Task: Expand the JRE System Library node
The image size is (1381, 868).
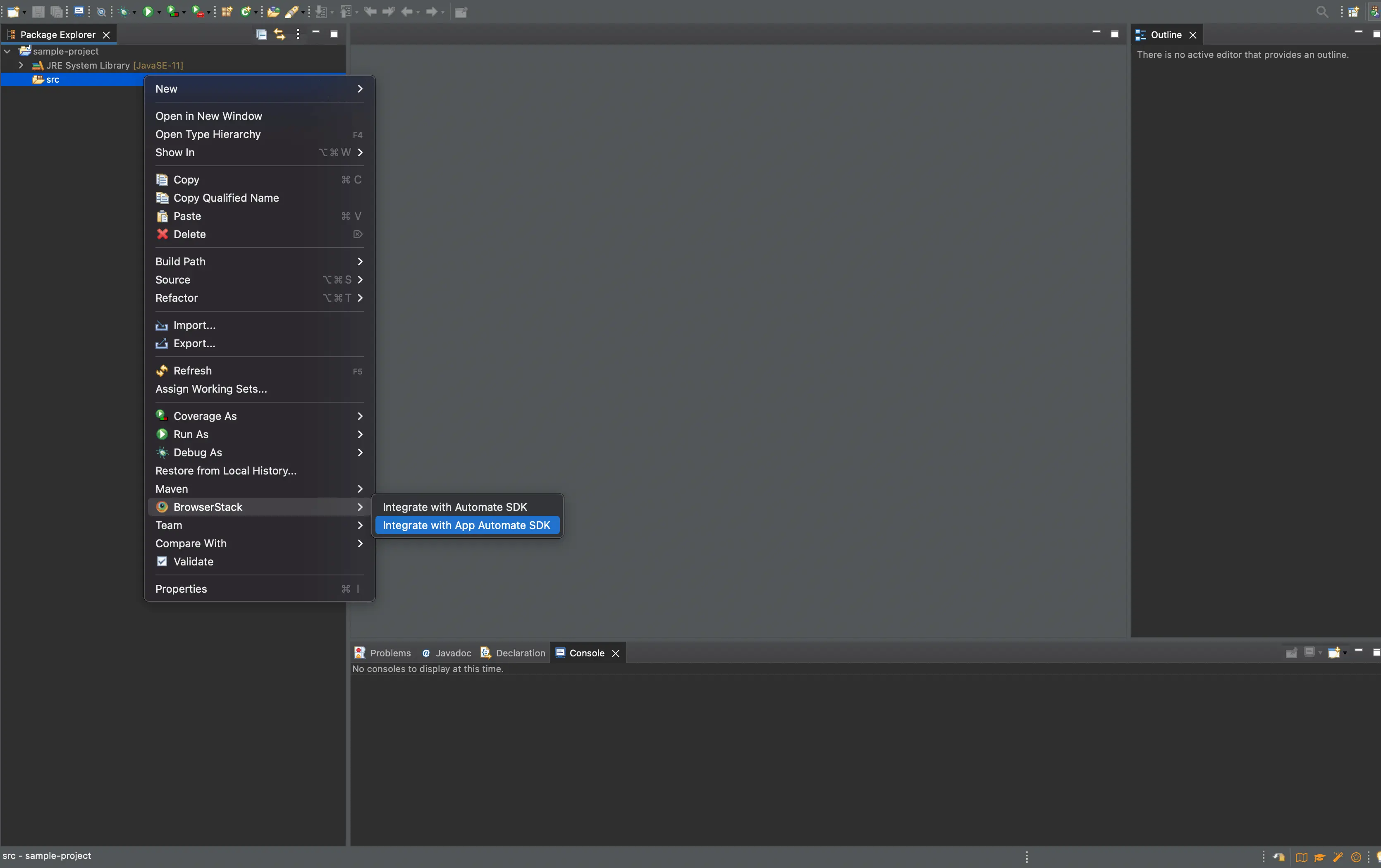Action: pyautogui.click(x=21, y=65)
